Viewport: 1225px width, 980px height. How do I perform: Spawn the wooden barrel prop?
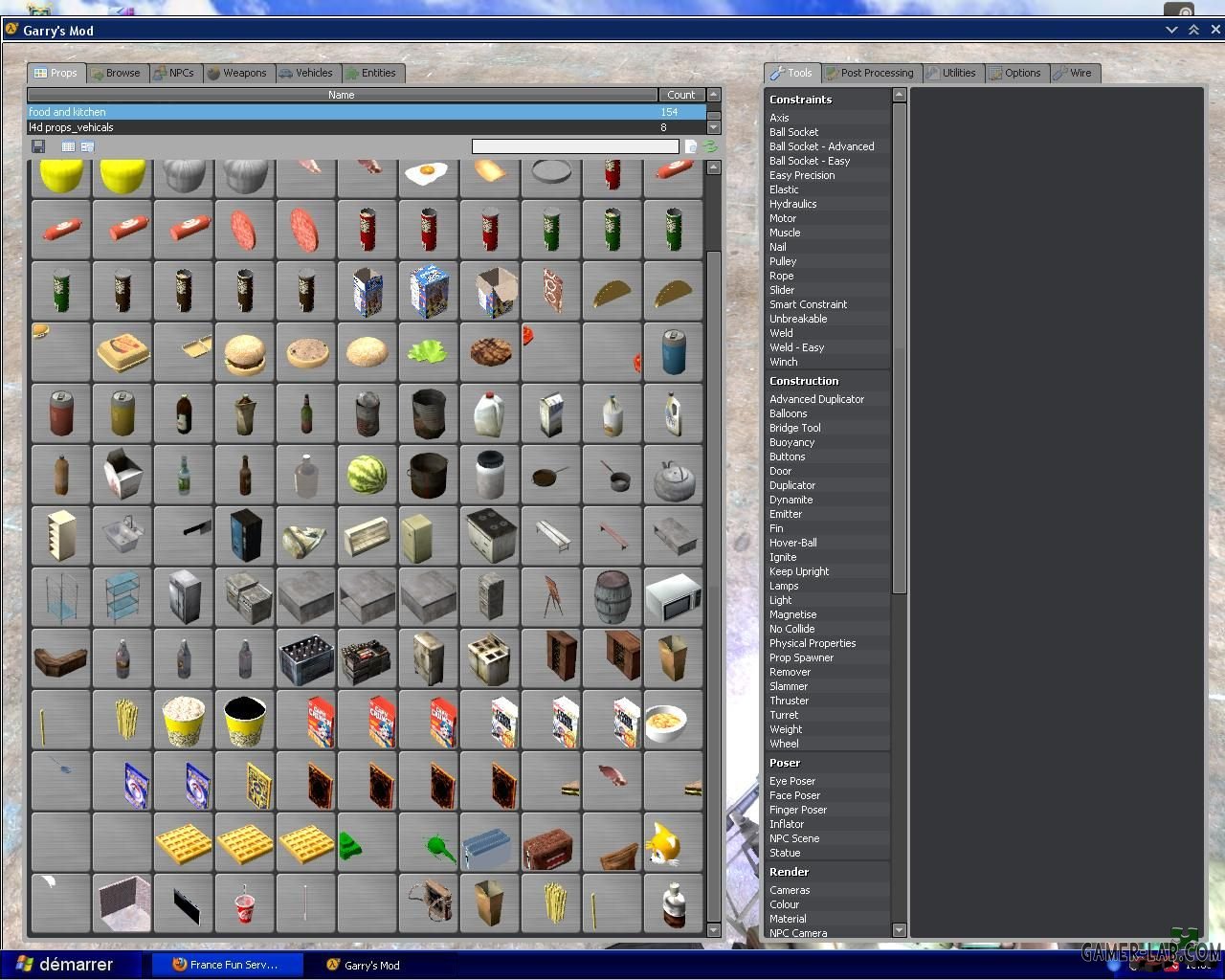click(x=612, y=597)
